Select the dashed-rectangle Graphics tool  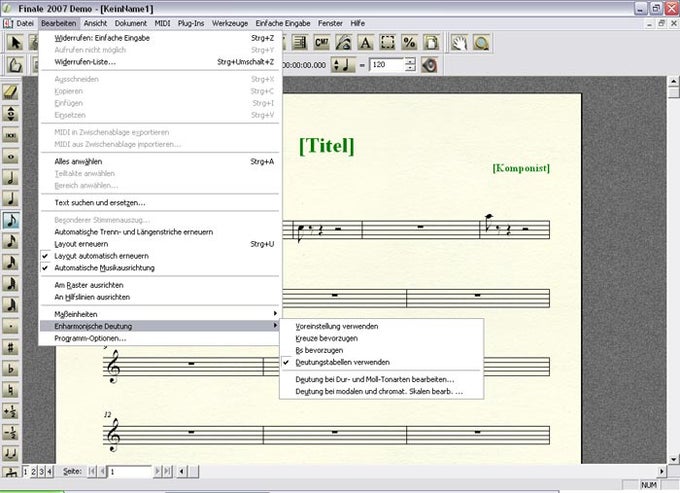pos(387,42)
